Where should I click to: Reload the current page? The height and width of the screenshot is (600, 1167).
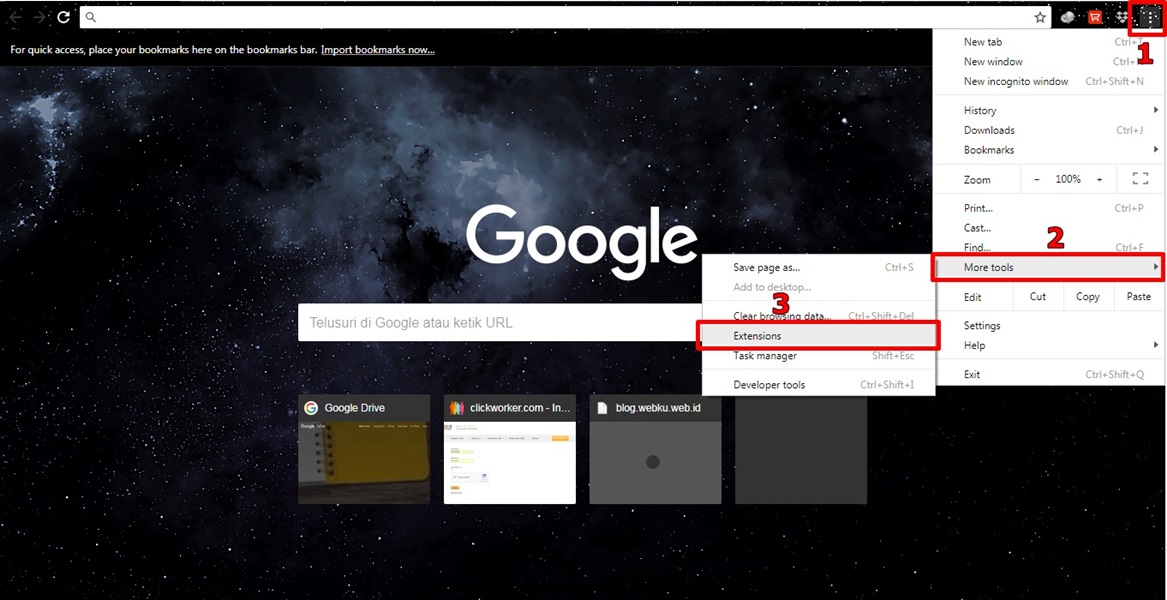tap(62, 17)
